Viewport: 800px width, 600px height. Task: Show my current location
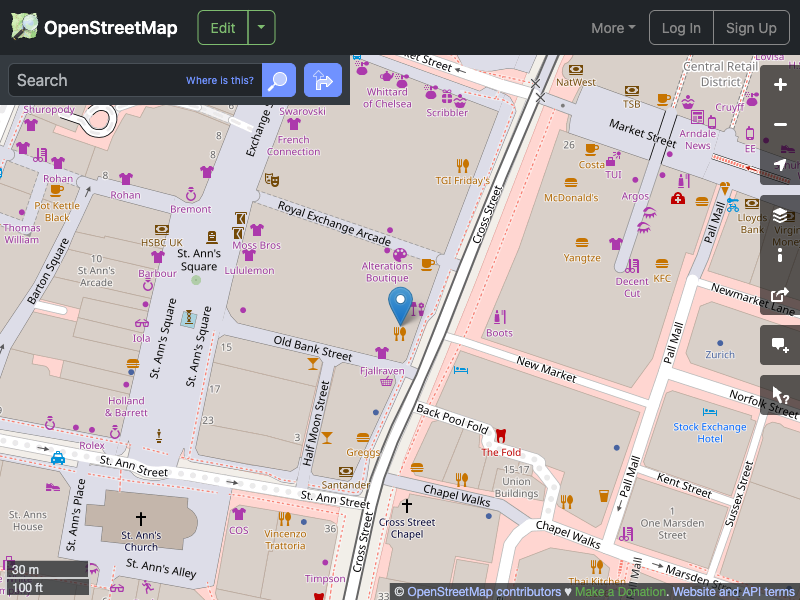coord(780,164)
